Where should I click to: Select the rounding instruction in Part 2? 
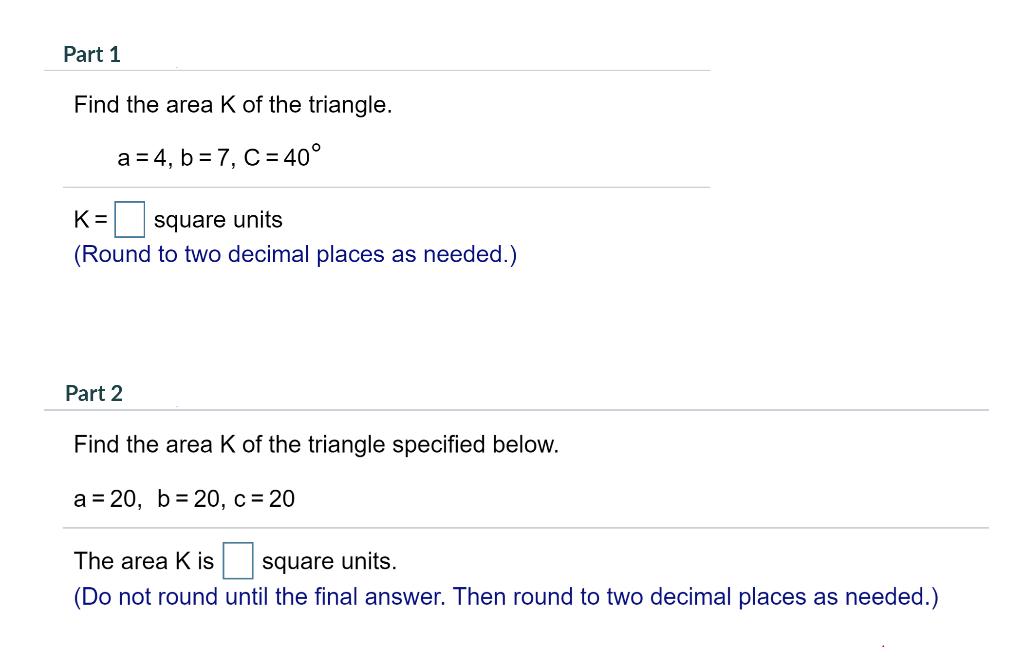pos(505,596)
